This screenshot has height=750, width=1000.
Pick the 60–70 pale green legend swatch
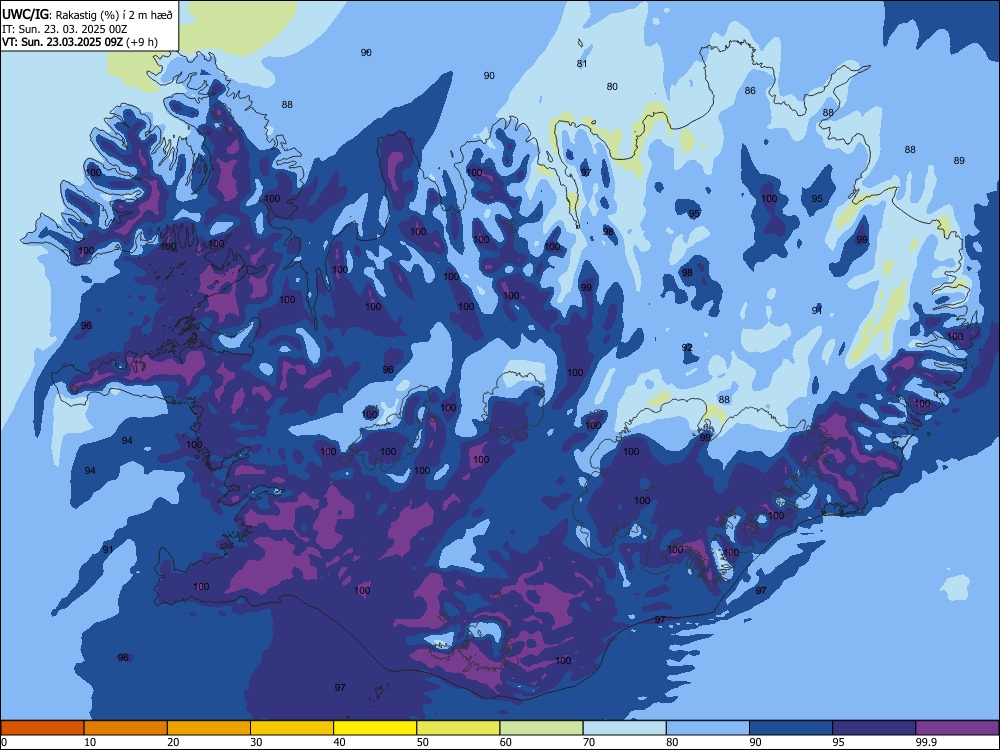tap(541, 728)
